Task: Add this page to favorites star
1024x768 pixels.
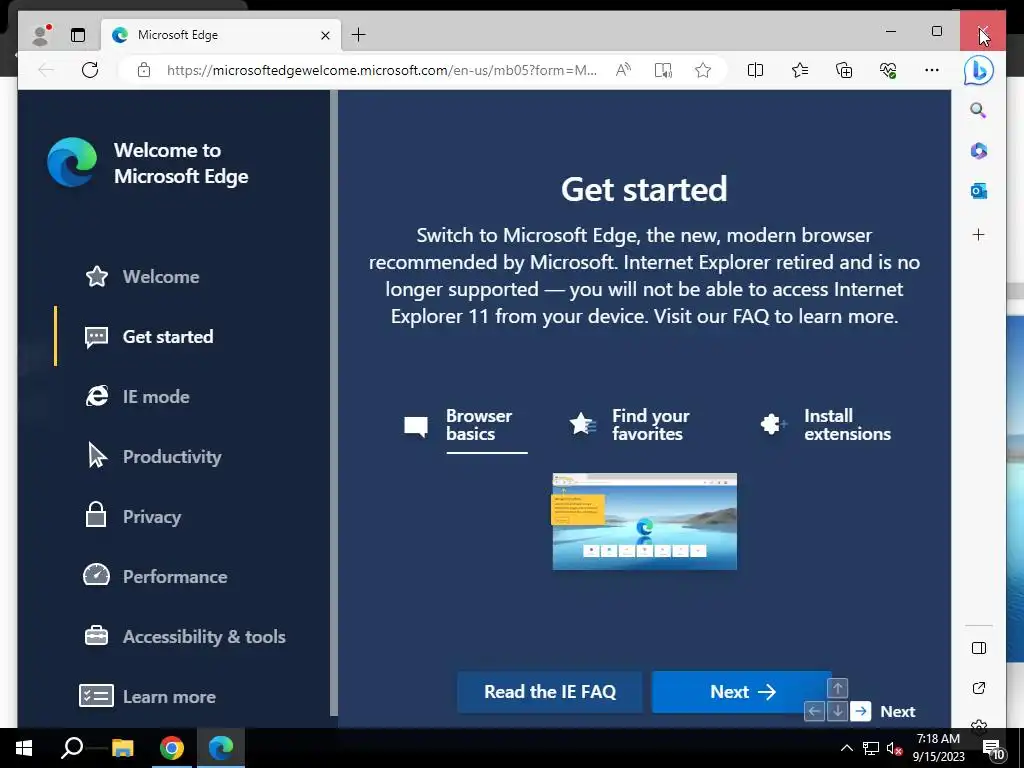Action: pos(703,70)
